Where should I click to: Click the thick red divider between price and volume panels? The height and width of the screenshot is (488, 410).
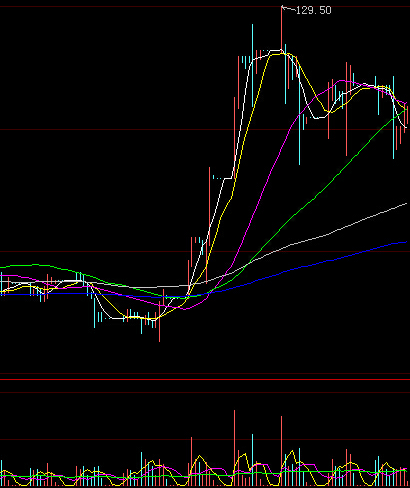[x=205, y=380]
